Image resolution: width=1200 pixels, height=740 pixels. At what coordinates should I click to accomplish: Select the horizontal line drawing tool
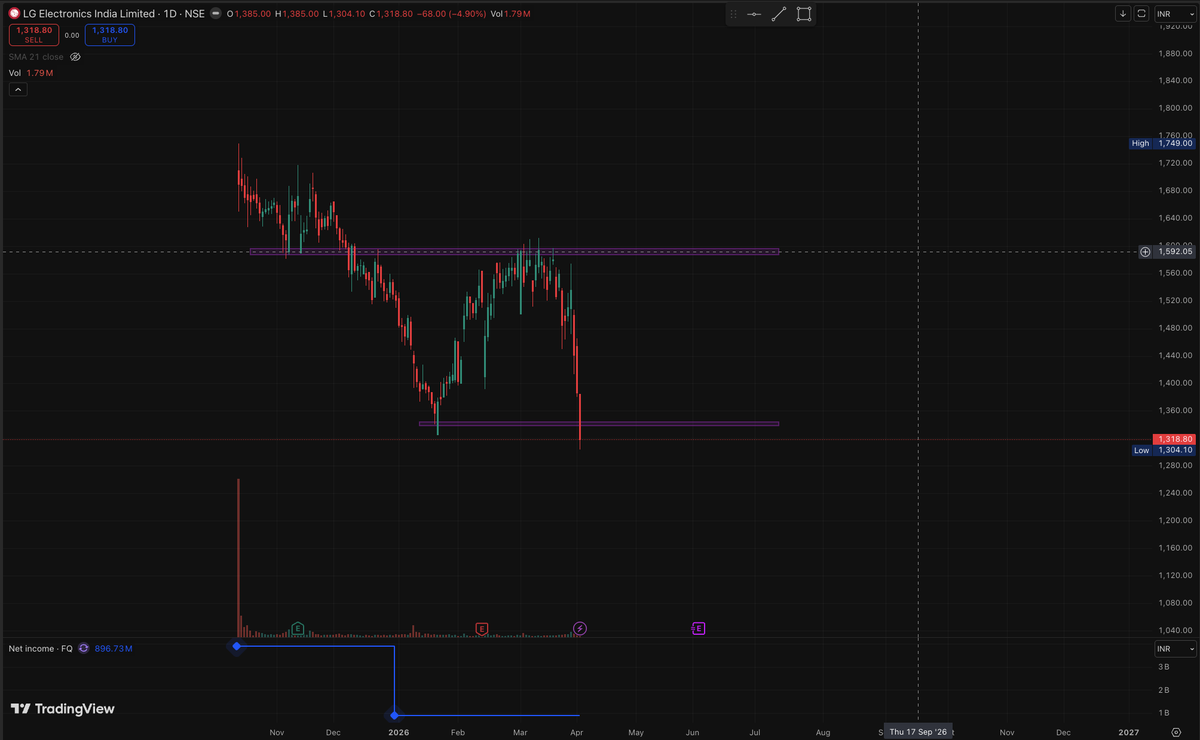pos(753,14)
